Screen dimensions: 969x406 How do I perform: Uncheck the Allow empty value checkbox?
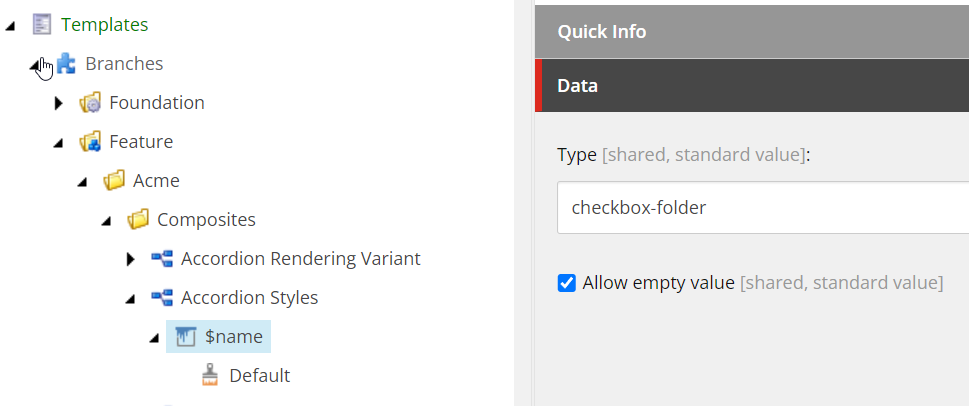tap(567, 283)
